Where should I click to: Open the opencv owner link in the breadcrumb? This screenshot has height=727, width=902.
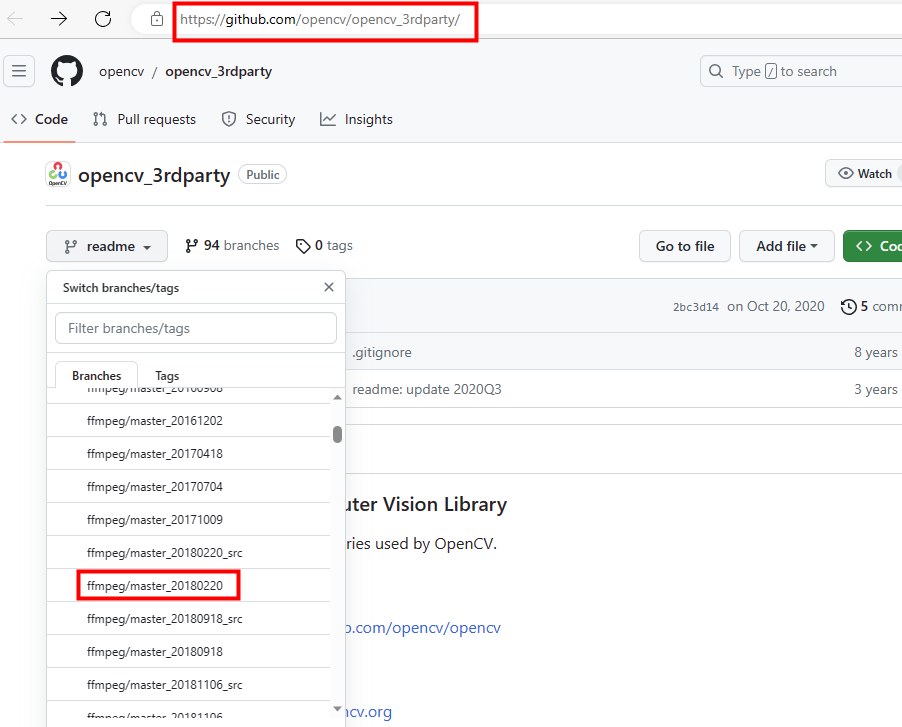(121, 71)
